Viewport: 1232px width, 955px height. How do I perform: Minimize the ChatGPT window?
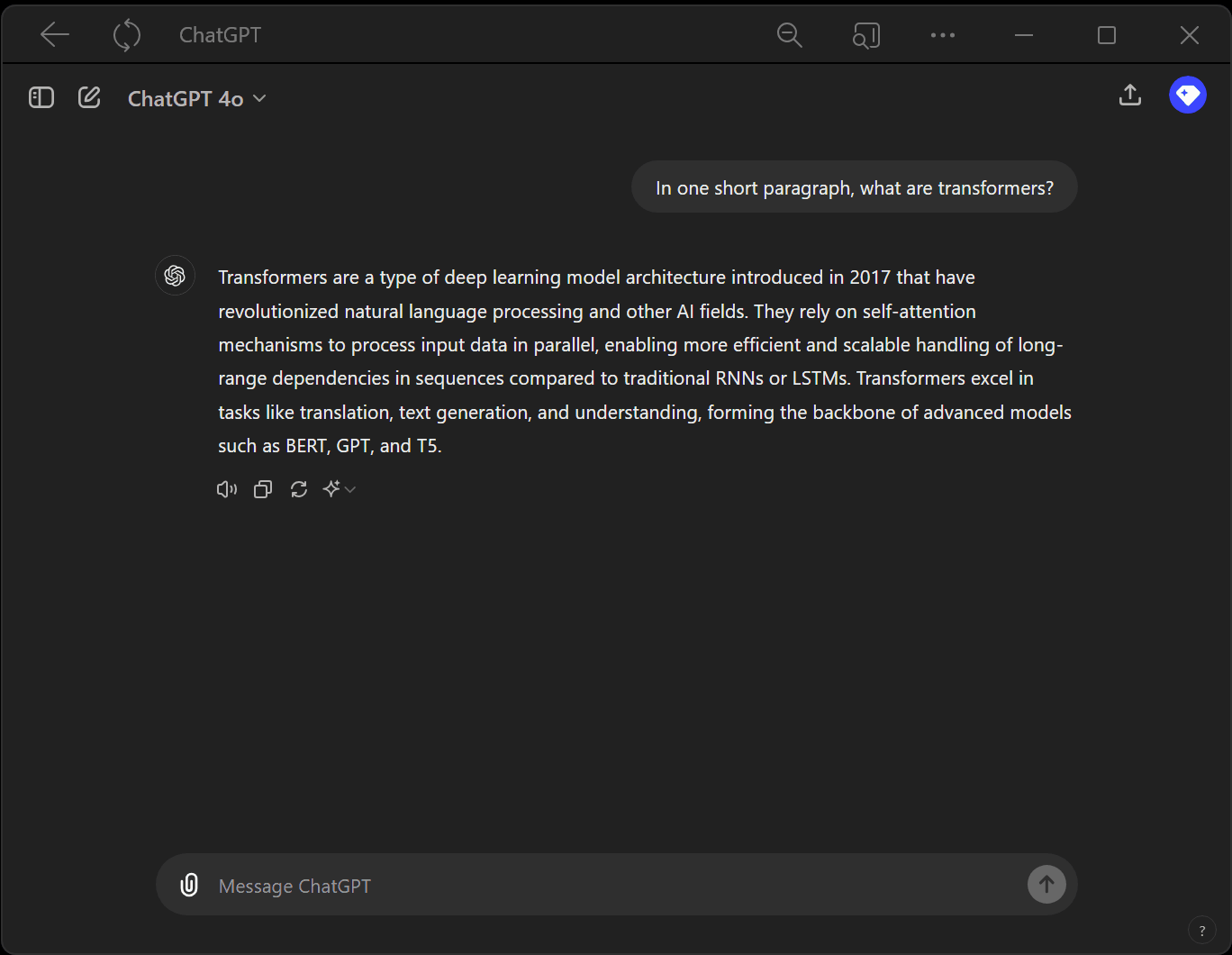(1023, 35)
